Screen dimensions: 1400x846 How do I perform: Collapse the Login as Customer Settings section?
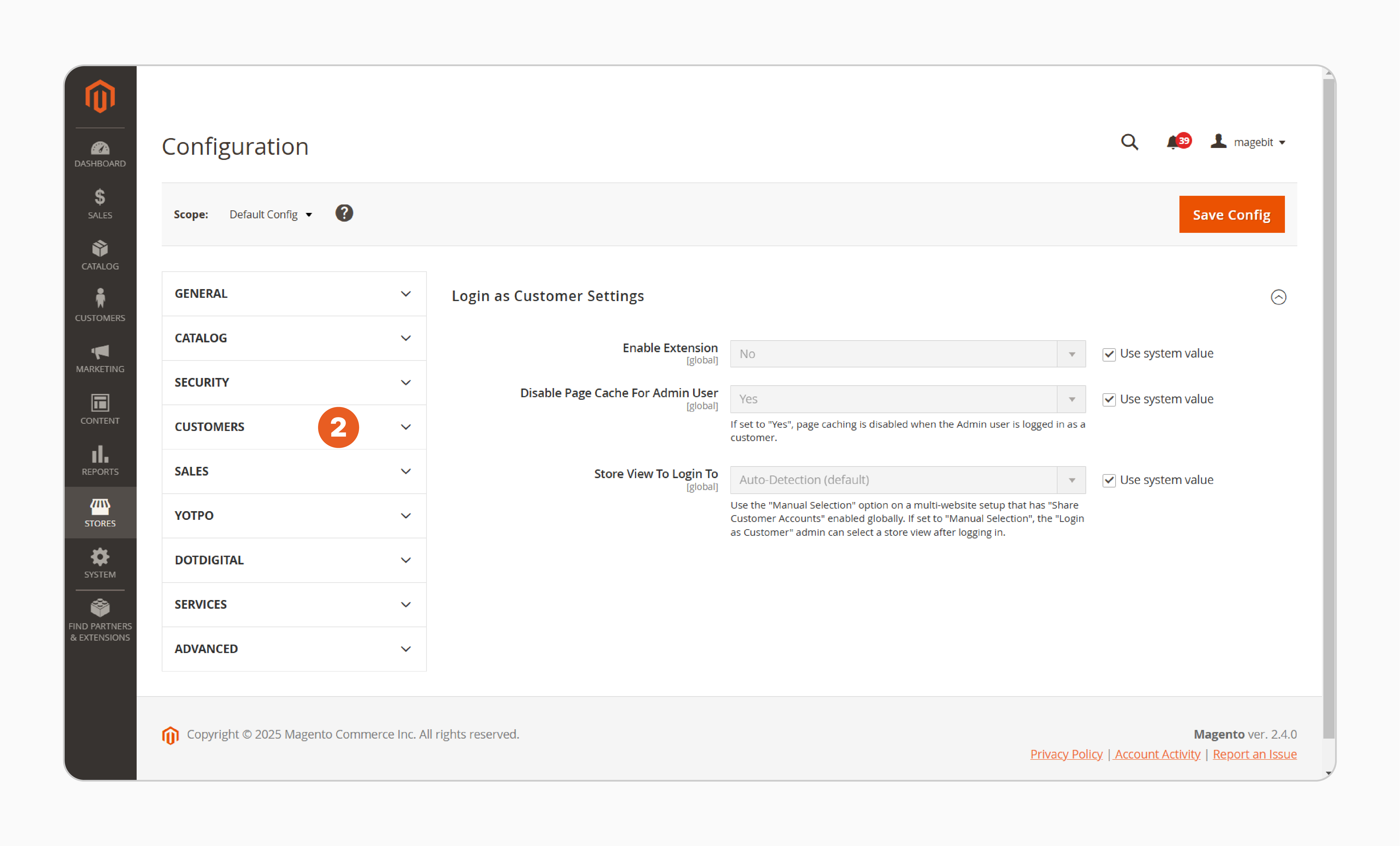pyautogui.click(x=1278, y=297)
